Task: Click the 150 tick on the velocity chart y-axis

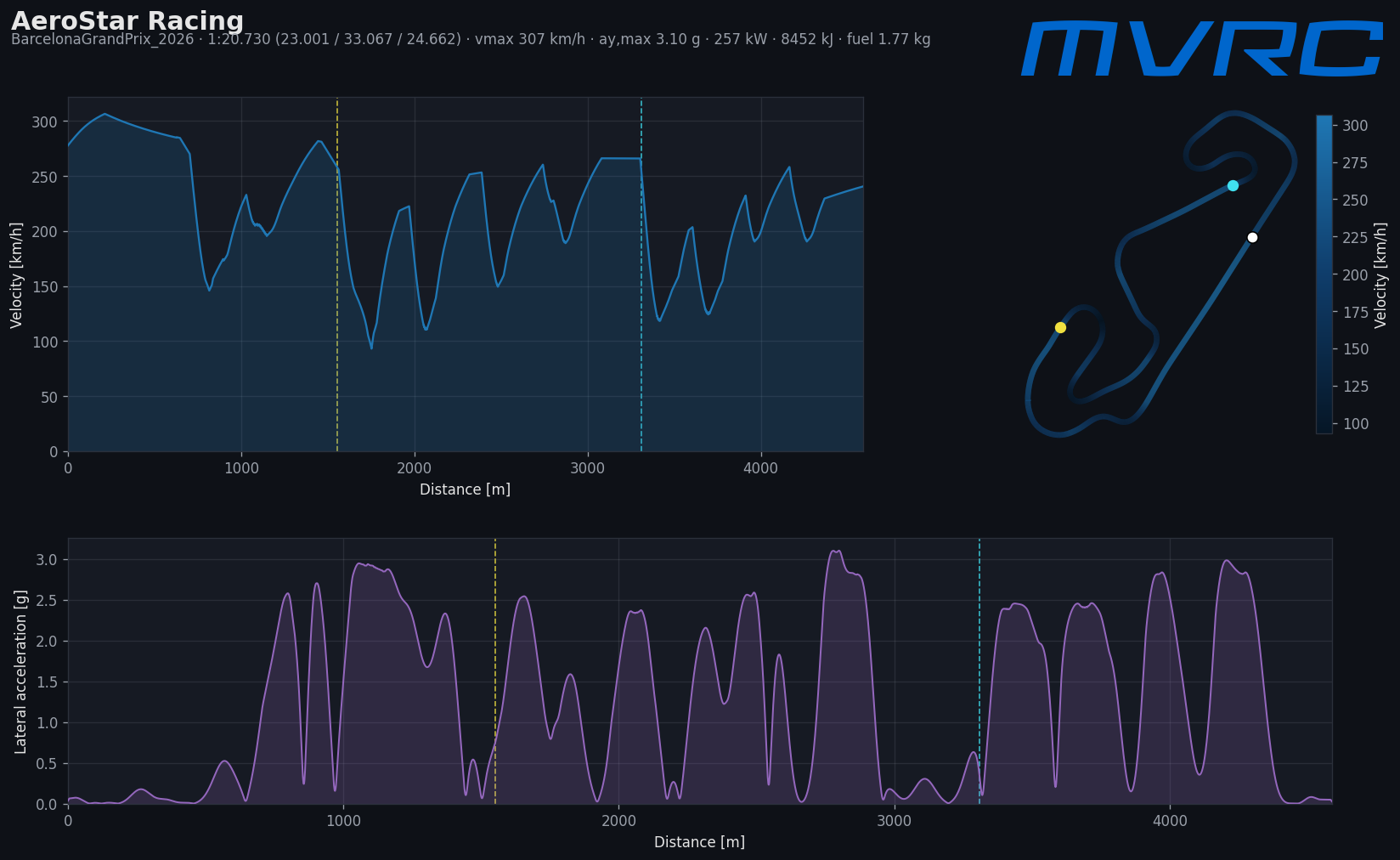Action: pyautogui.click(x=44, y=287)
